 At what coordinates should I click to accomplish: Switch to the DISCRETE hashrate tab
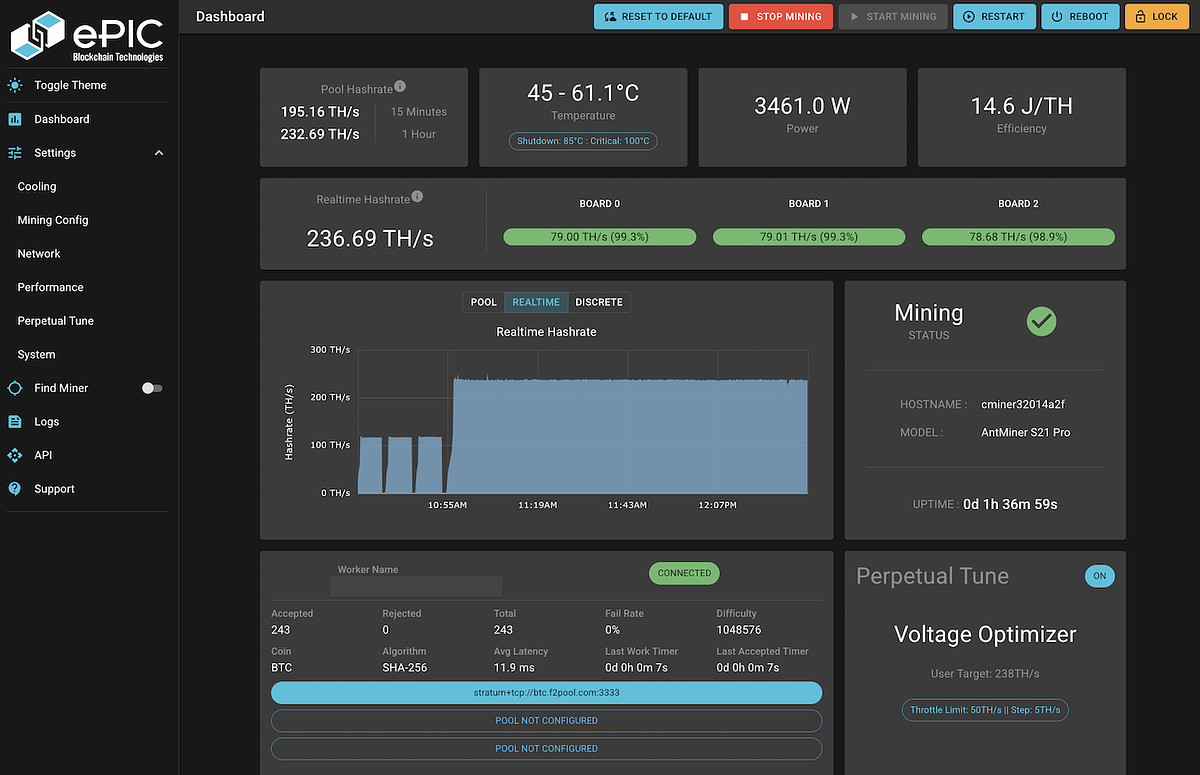599,302
